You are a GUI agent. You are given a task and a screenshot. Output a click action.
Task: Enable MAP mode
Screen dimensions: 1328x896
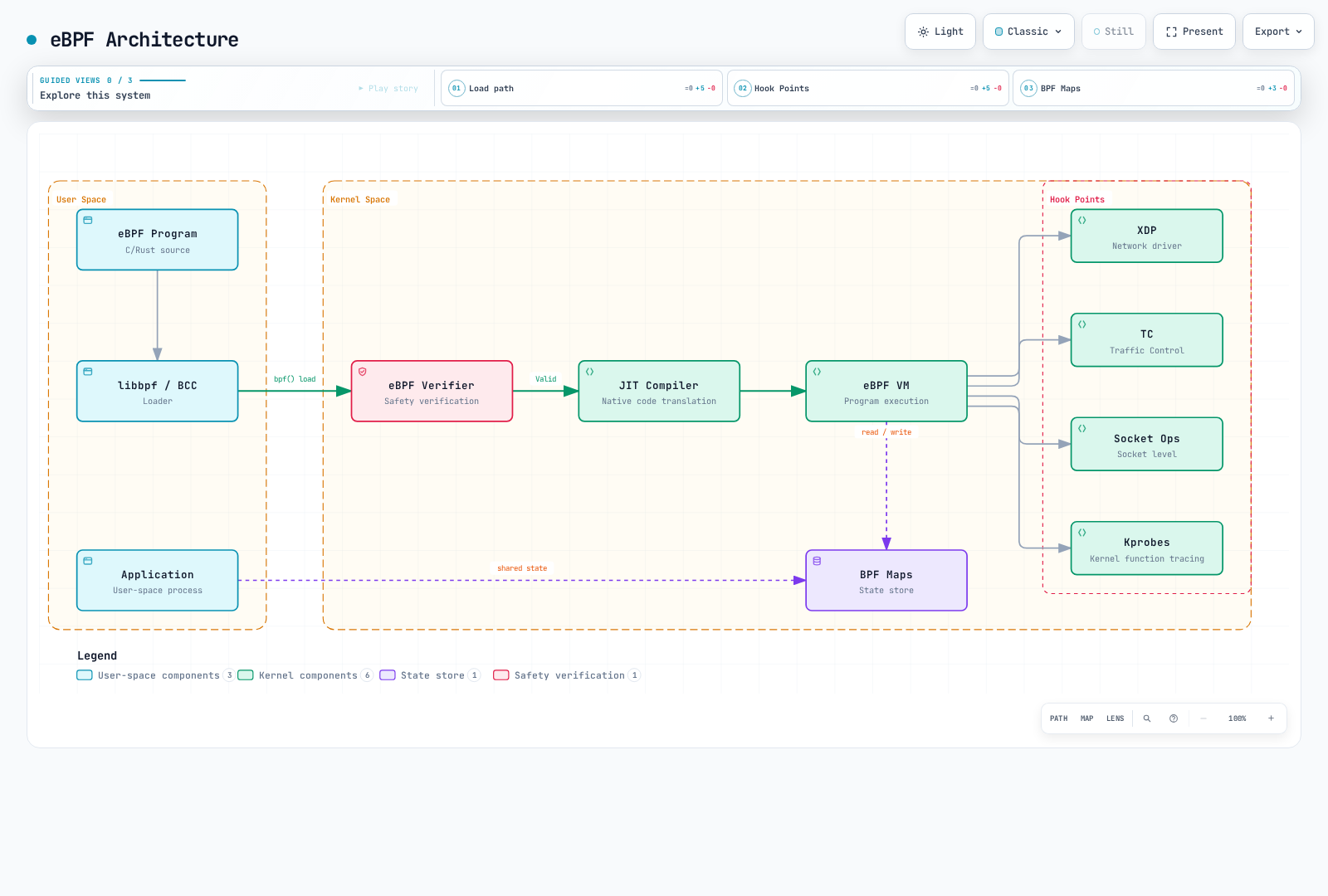[1087, 718]
